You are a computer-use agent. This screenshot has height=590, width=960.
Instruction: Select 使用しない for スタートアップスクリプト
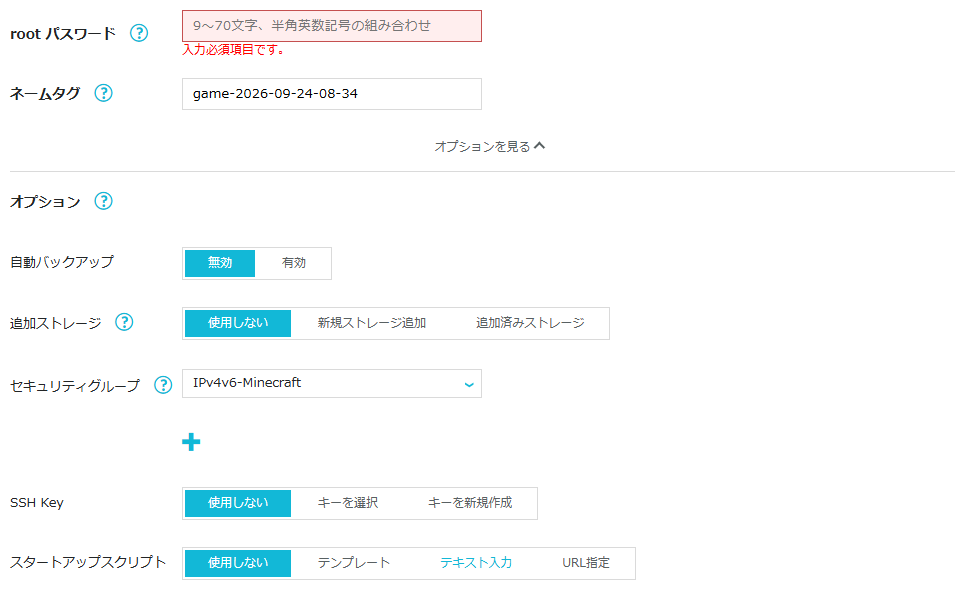pos(238,563)
